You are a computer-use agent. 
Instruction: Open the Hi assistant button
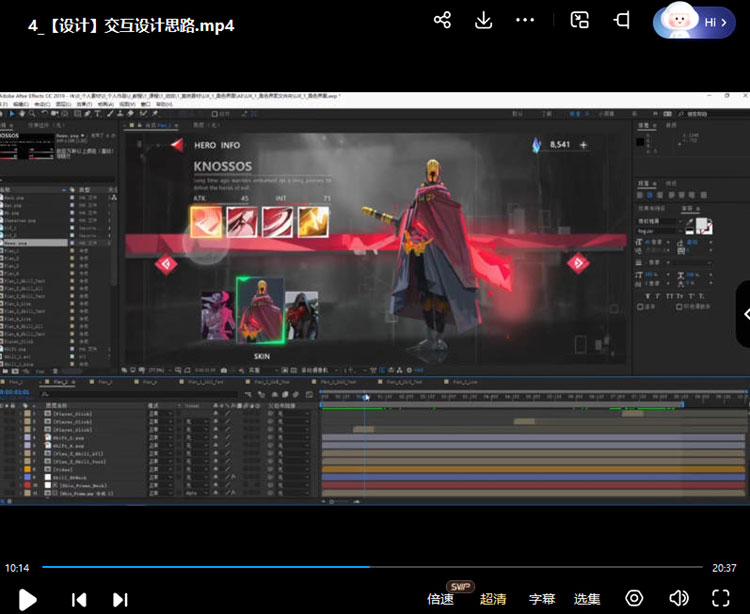tap(694, 22)
